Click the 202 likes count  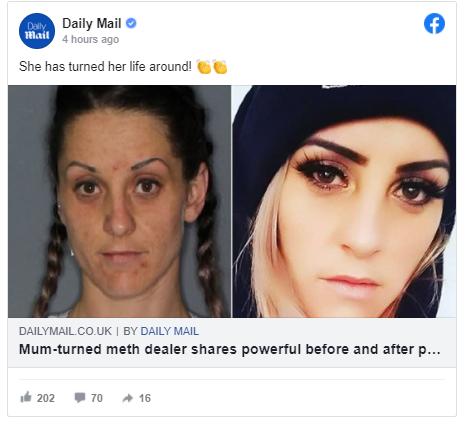click(46, 398)
